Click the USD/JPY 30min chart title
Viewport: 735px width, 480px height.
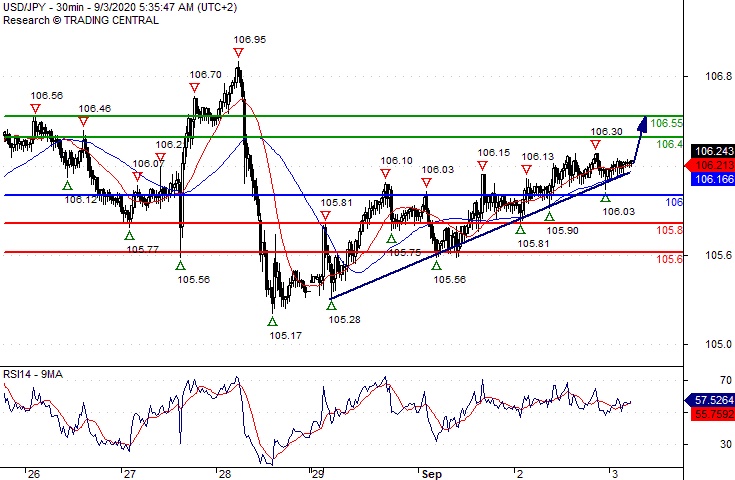[x=120, y=8]
